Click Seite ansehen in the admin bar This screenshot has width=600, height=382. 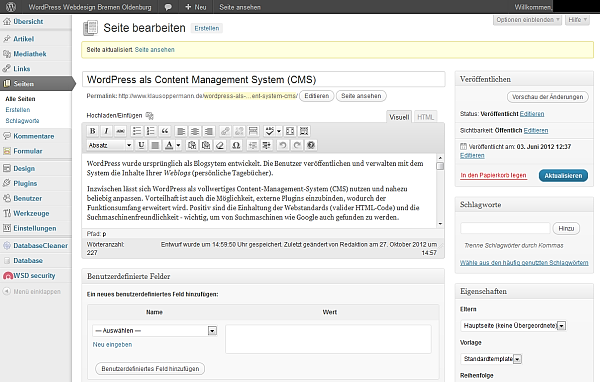pos(240,7)
